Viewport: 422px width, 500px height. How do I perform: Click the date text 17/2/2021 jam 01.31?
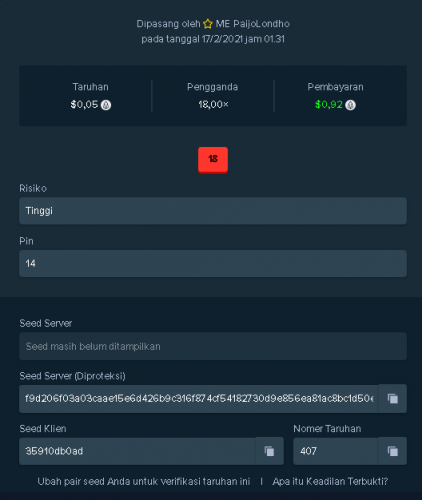coord(243,39)
